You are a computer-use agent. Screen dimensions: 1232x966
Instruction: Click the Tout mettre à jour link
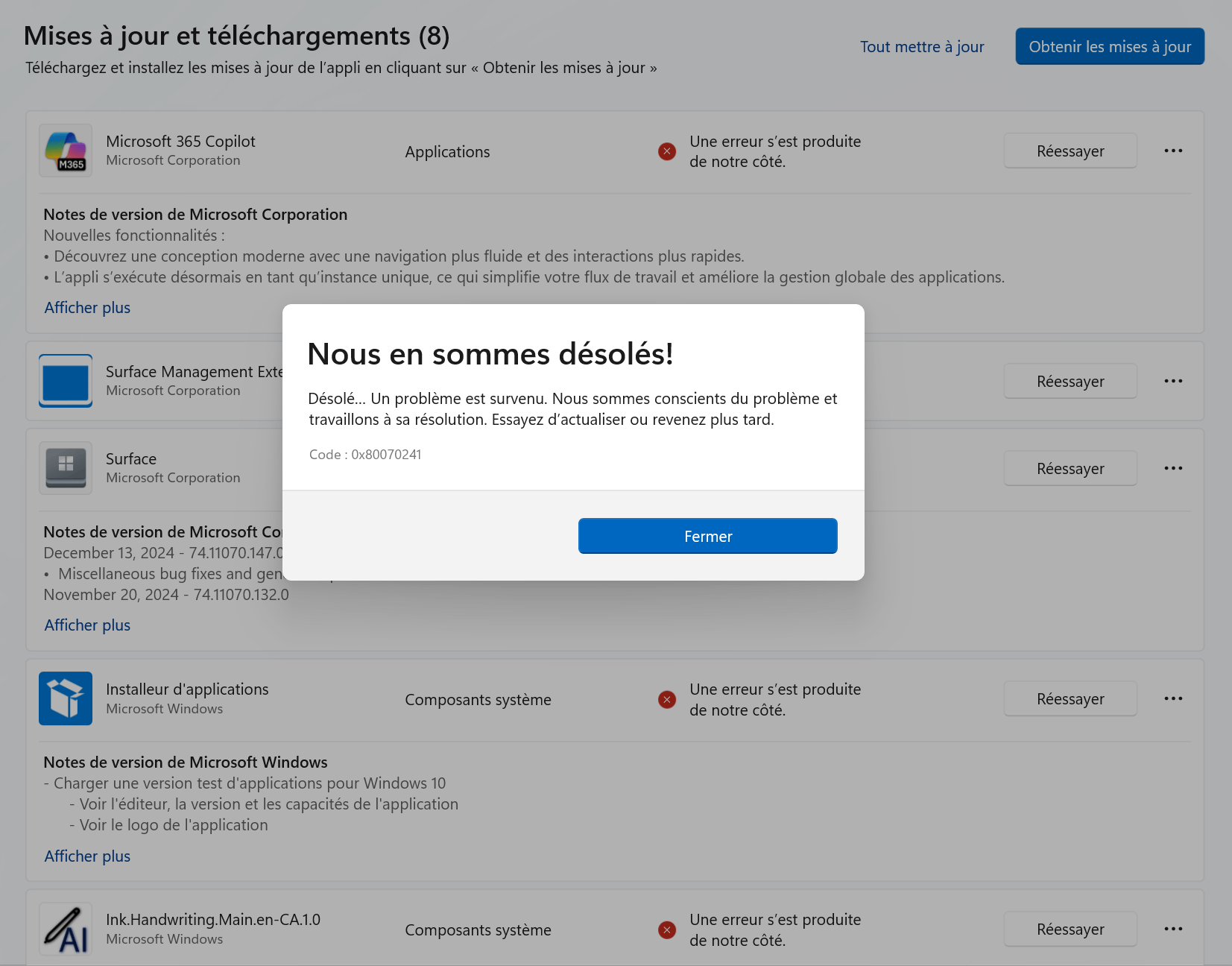coord(922,47)
